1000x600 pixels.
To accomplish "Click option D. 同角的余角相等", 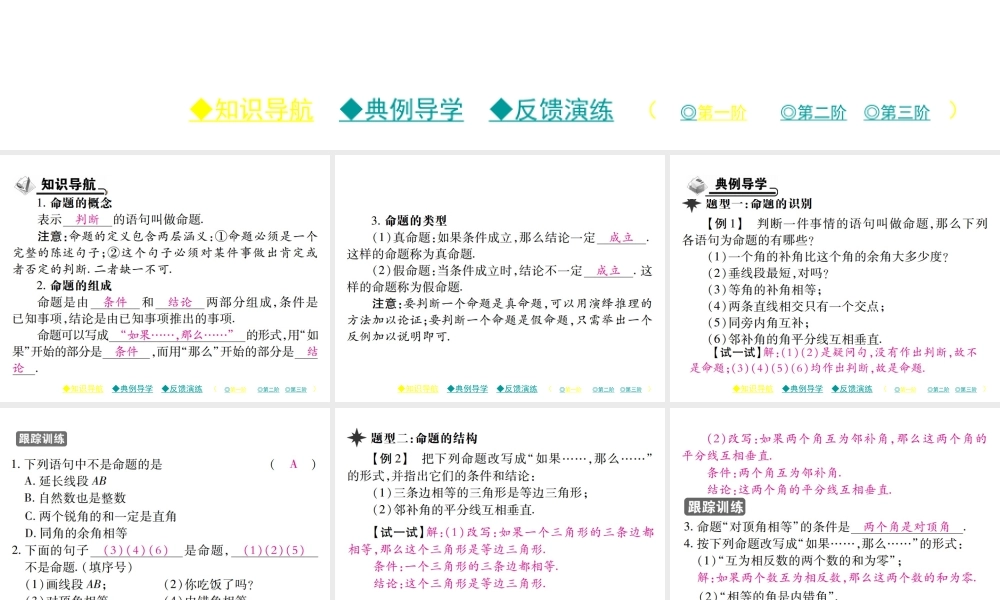I will tap(76, 533).
